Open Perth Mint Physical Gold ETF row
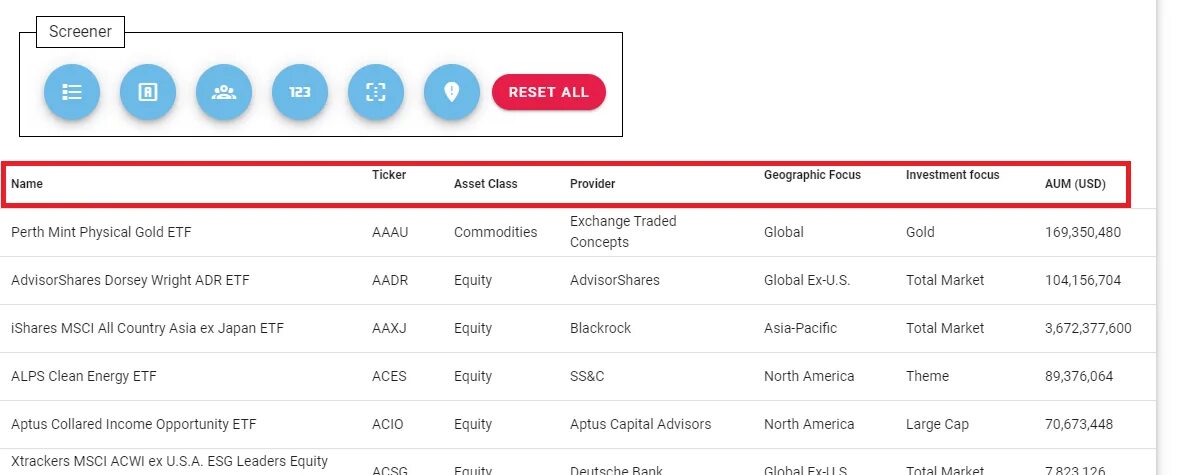 click(101, 232)
